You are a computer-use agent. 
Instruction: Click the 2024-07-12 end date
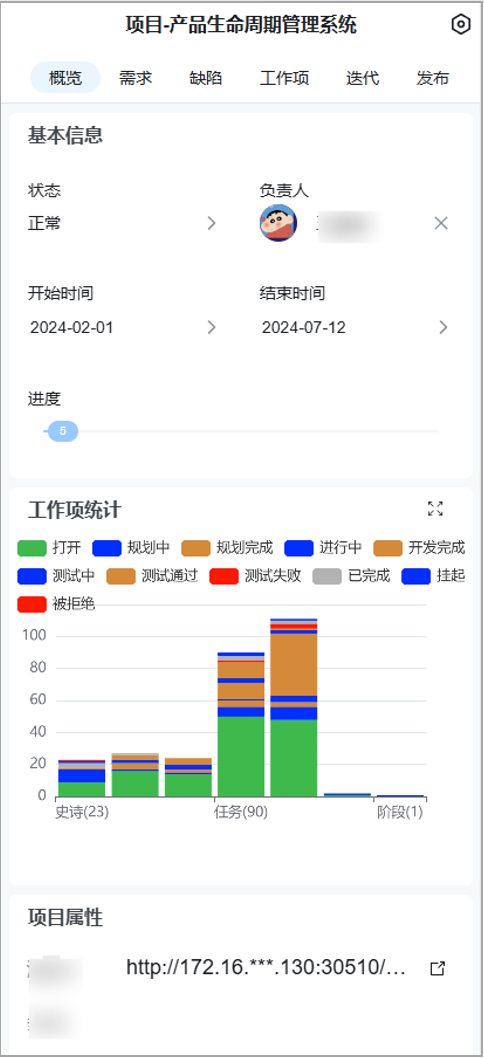click(304, 328)
